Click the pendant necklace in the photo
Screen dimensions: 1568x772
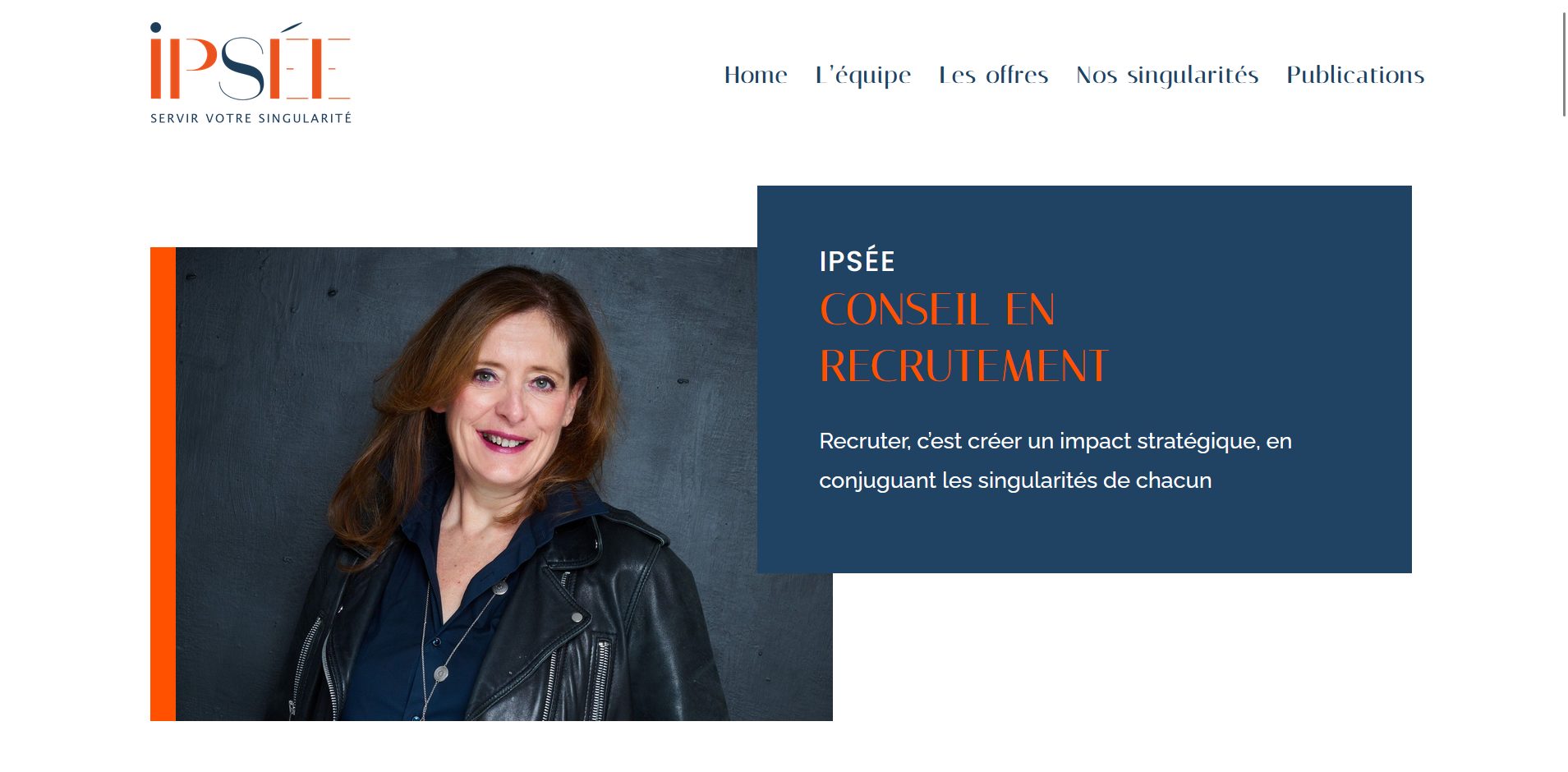441,673
